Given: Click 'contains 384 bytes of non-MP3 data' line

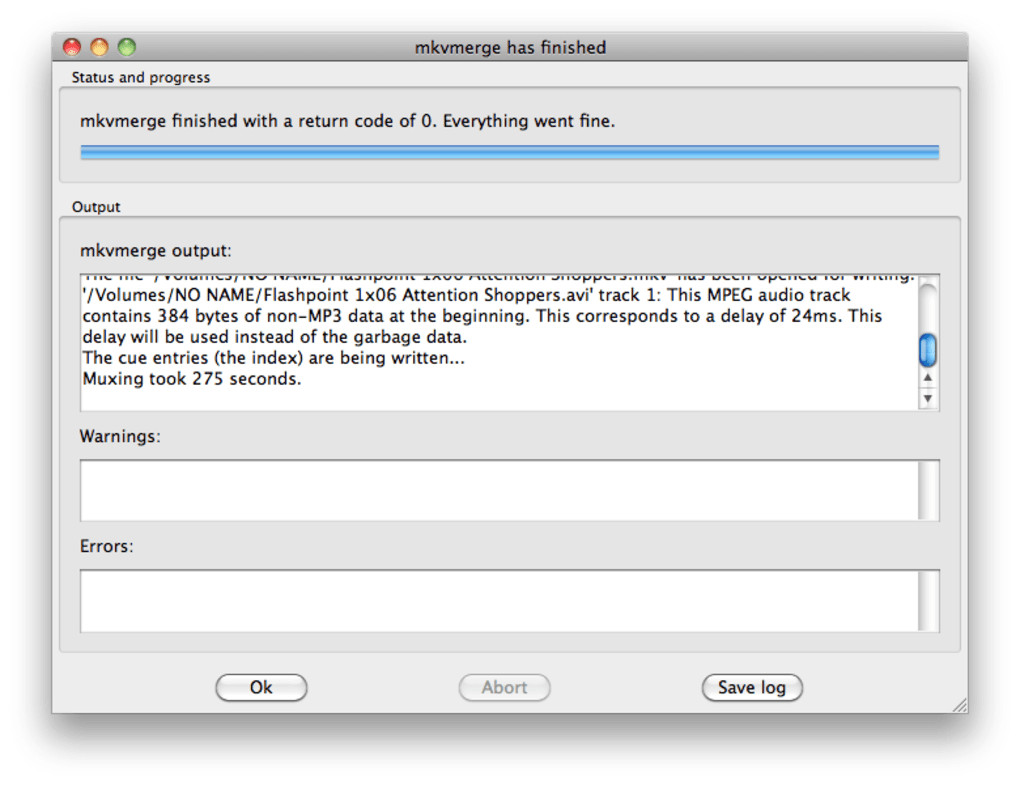Looking at the screenshot, I should 482,316.
